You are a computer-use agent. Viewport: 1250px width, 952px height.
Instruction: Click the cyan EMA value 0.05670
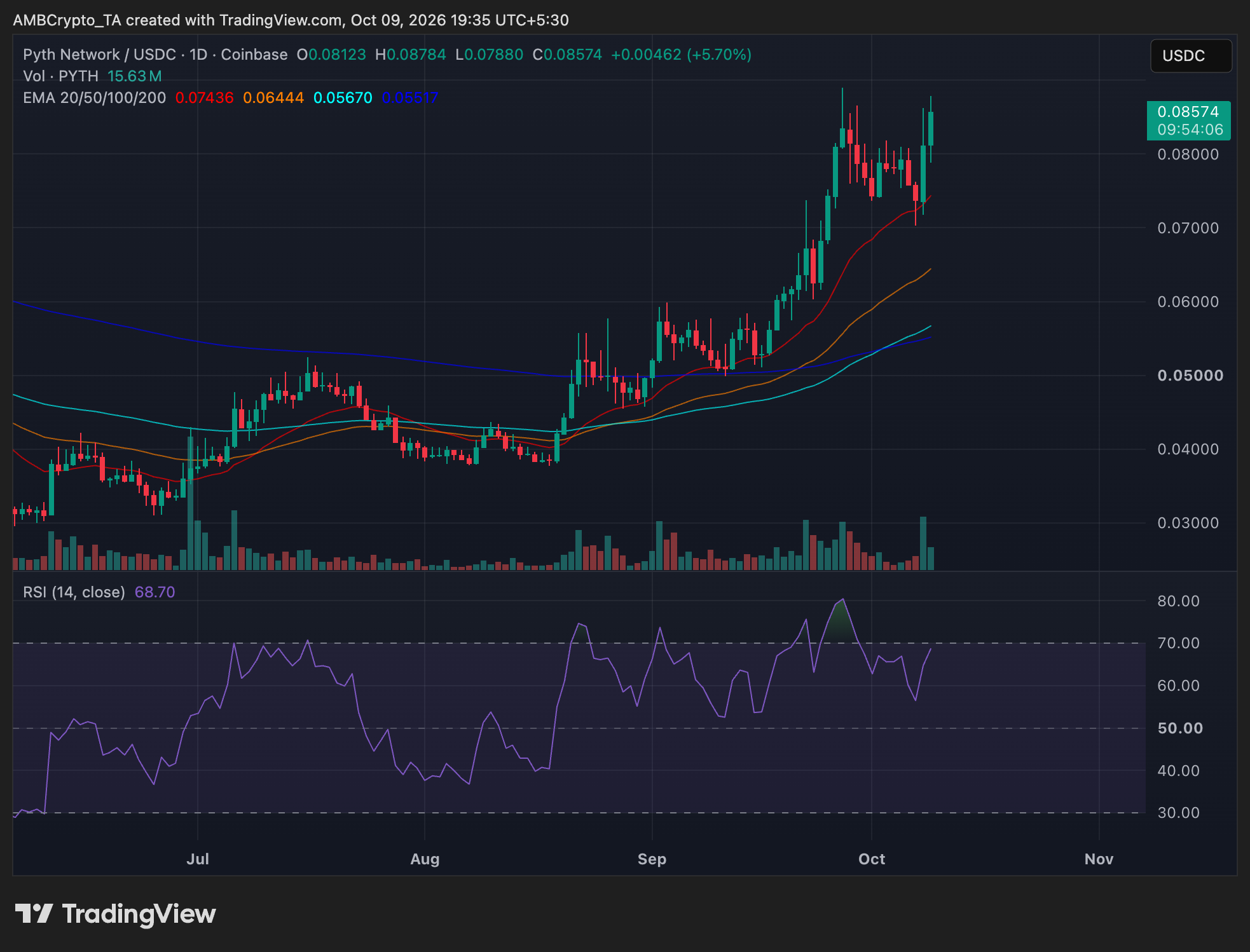[343, 98]
